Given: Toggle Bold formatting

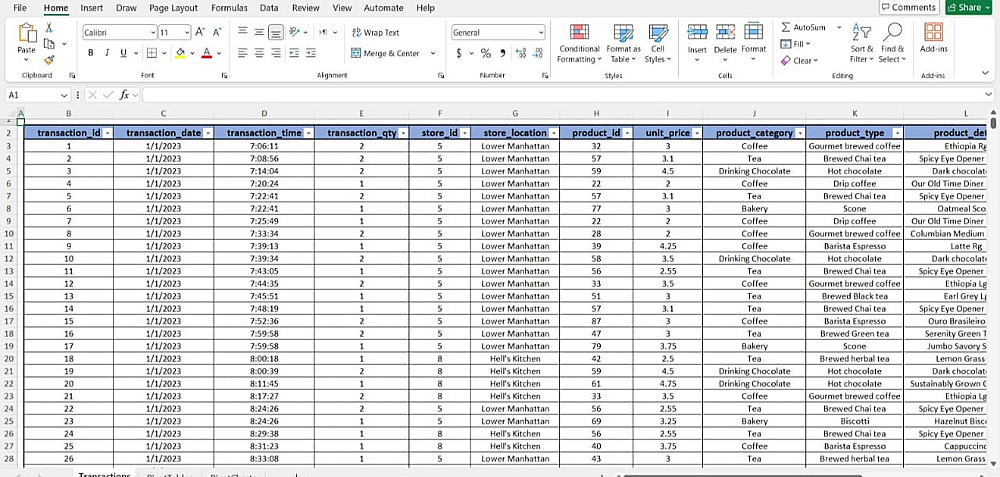Looking at the screenshot, I should pos(91,53).
